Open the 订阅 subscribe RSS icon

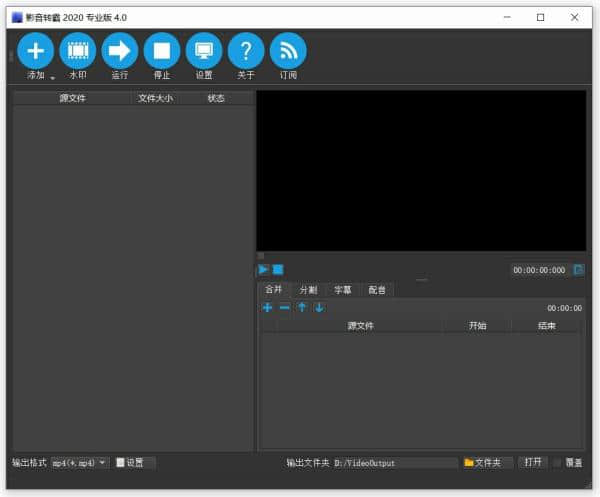click(288, 51)
